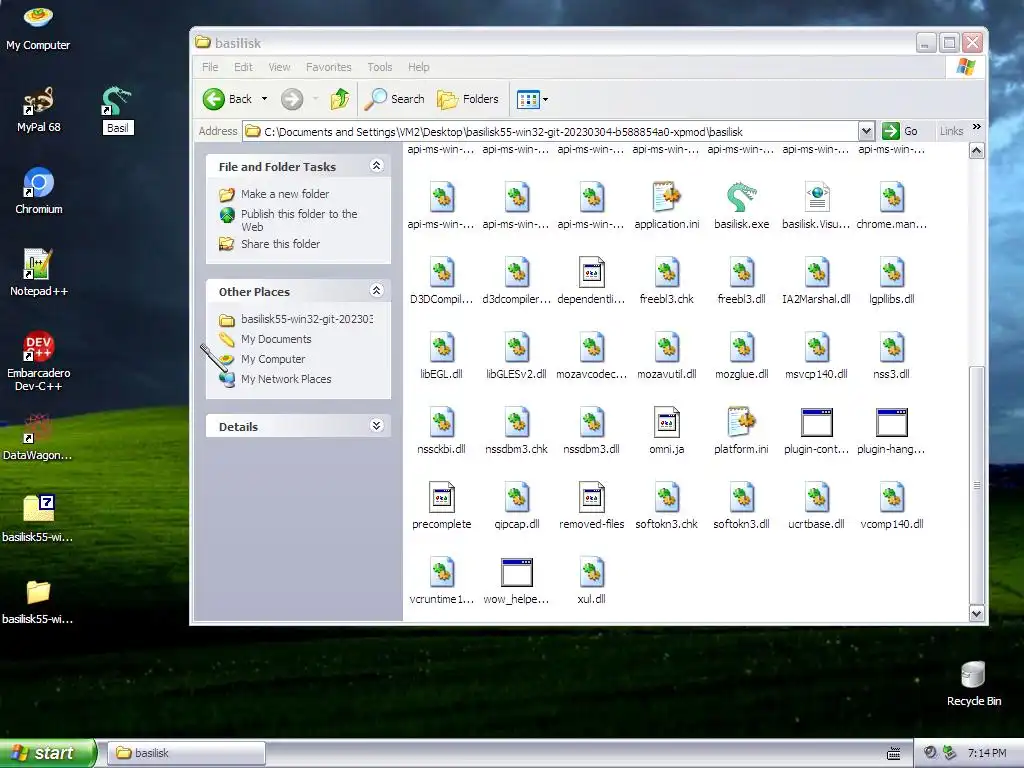Open My Network Places link

[x=286, y=379]
